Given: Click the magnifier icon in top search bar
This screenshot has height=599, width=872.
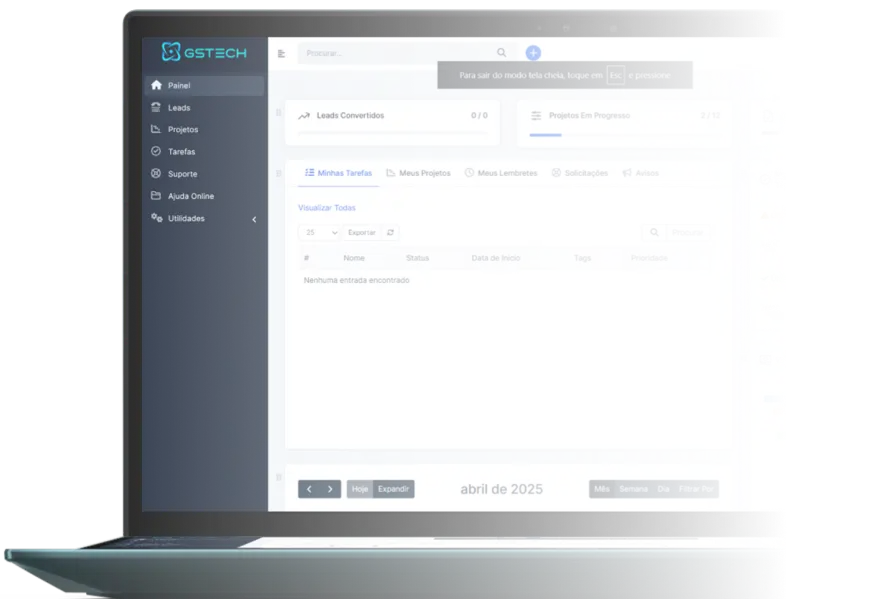Looking at the screenshot, I should click(502, 53).
